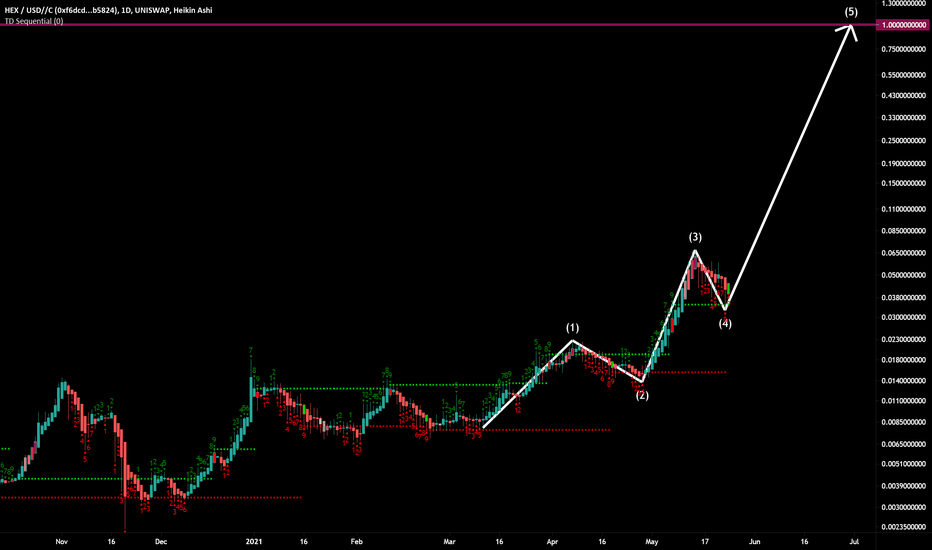Click the 0.7500000000 price axis label

(x=903, y=49)
